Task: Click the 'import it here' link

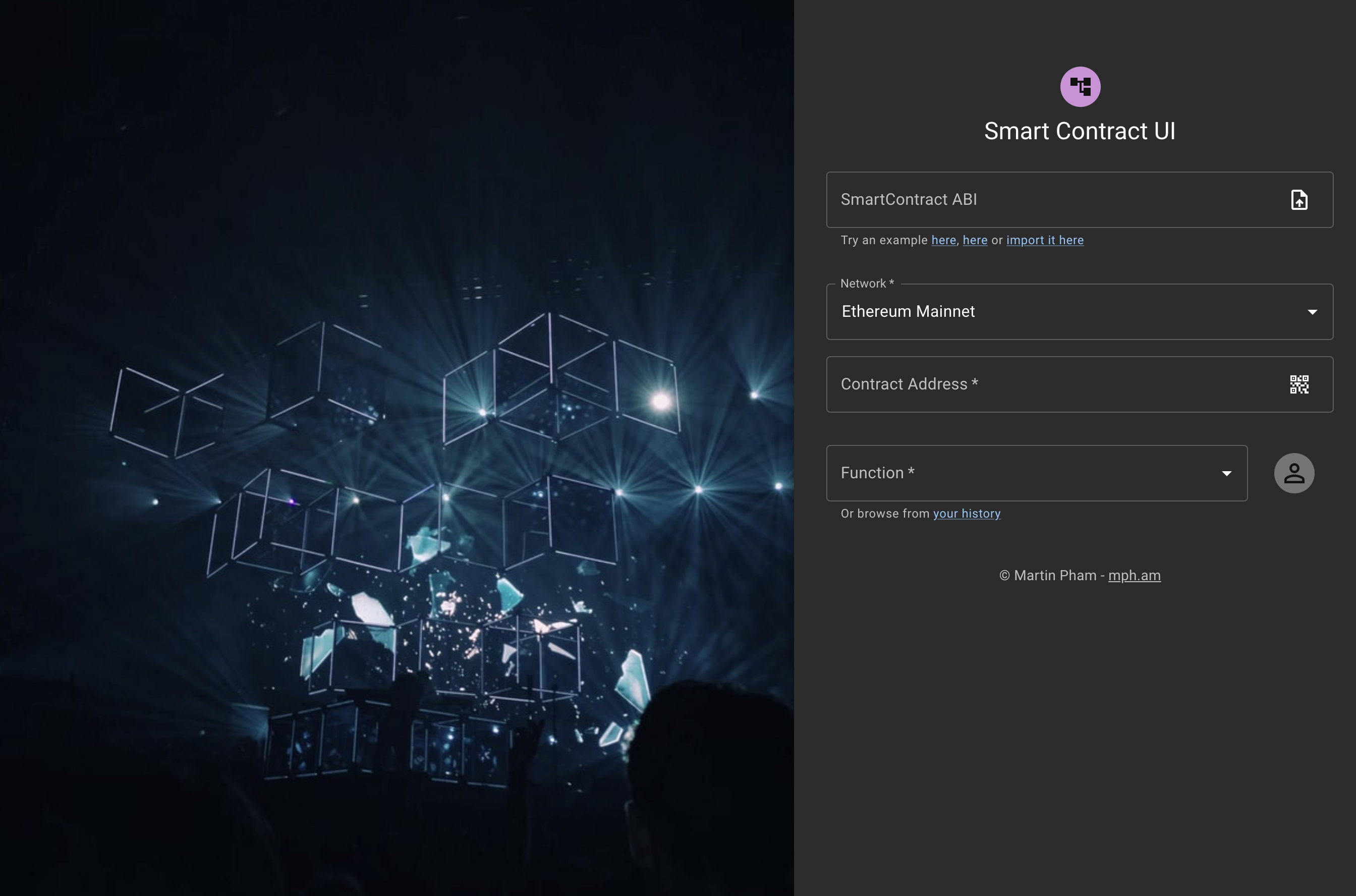Action: coord(1044,240)
